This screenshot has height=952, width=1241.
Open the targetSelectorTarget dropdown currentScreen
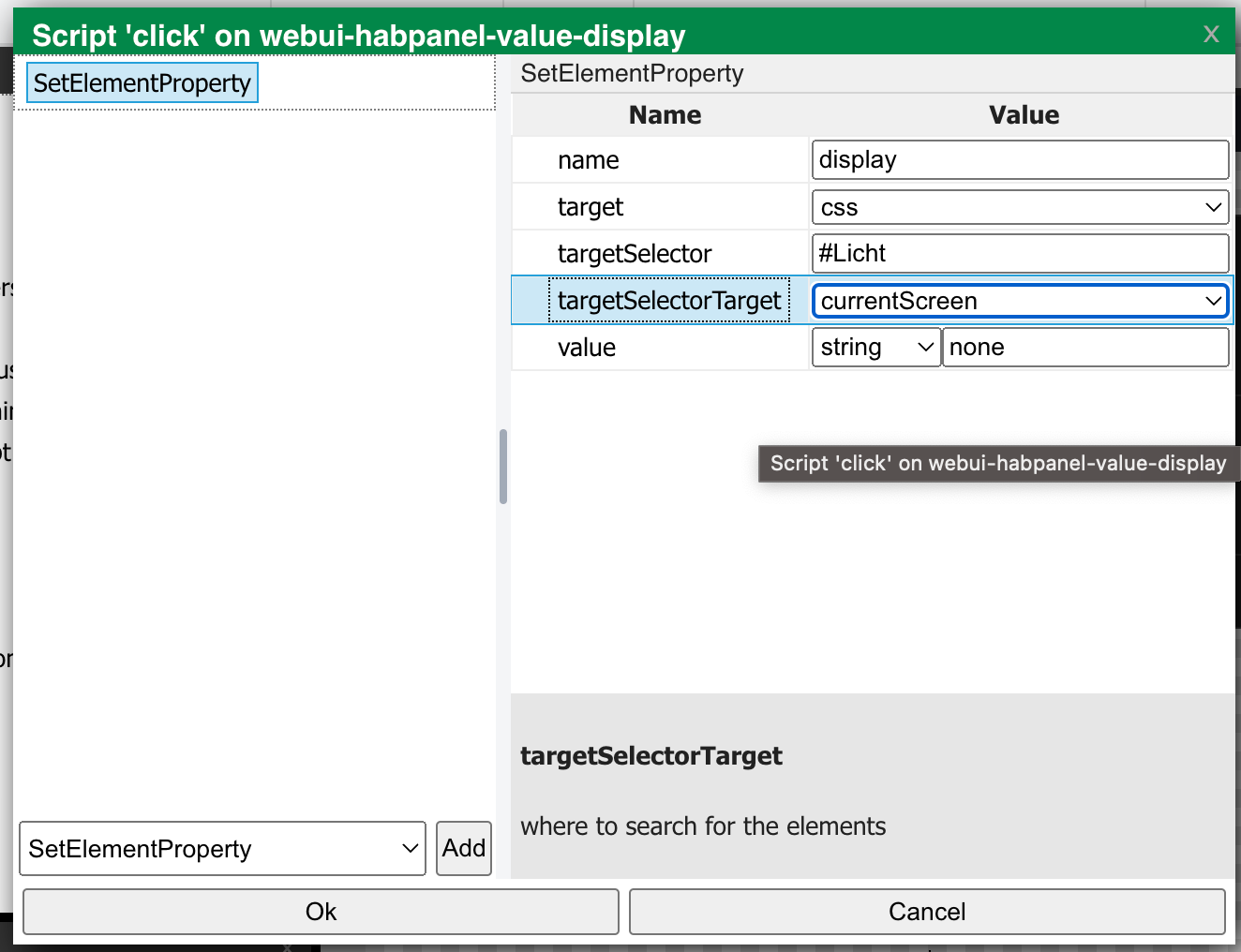coord(1020,300)
